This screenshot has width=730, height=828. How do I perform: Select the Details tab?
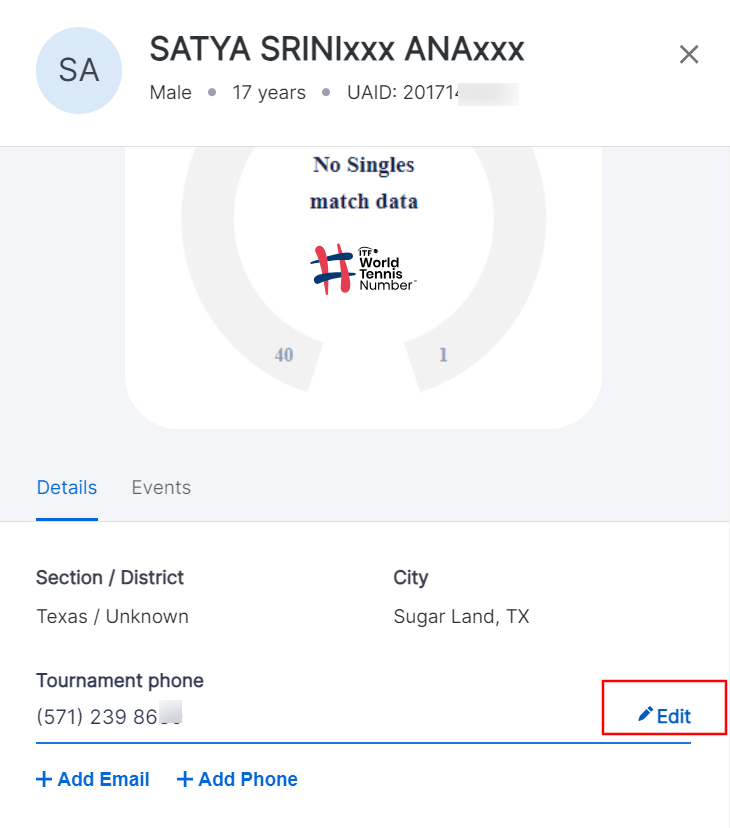pos(67,487)
